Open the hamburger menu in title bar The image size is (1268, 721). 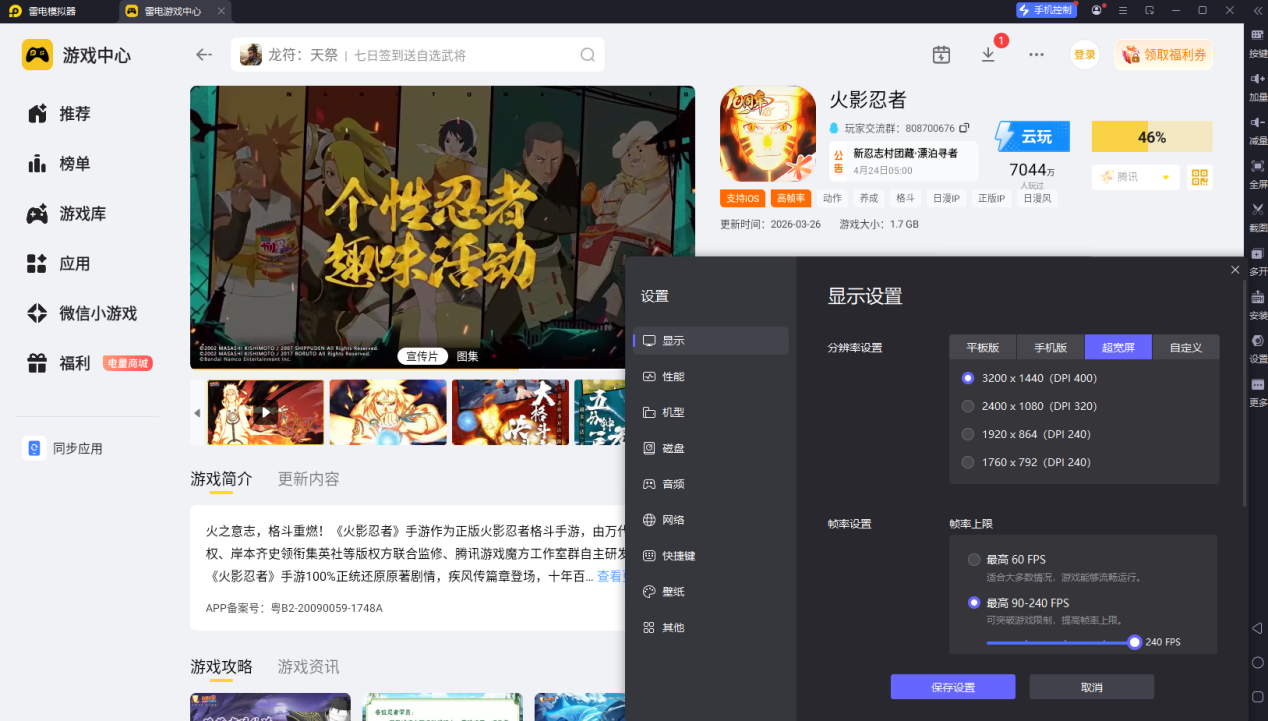click(x=1123, y=10)
